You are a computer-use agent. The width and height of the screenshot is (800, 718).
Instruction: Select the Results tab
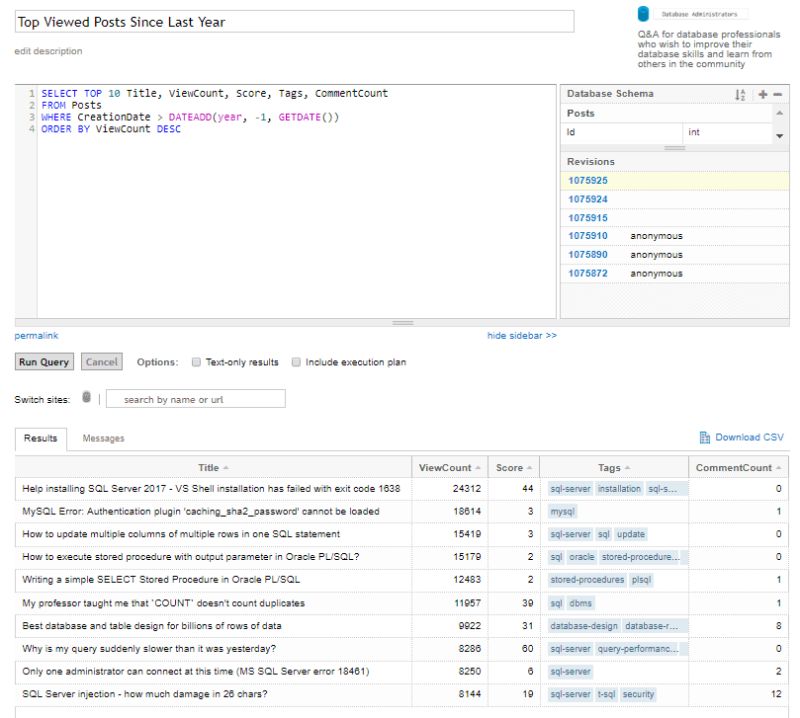tap(39, 438)
